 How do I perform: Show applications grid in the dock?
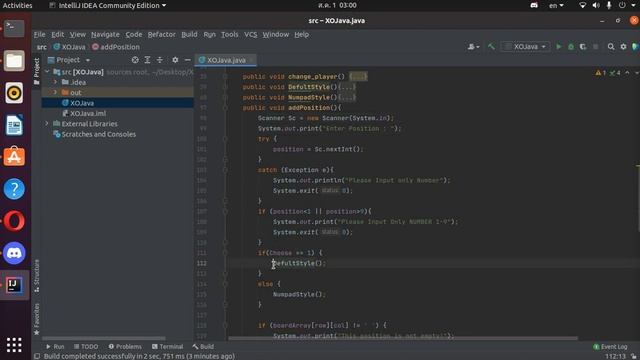[x=14, y=345]
